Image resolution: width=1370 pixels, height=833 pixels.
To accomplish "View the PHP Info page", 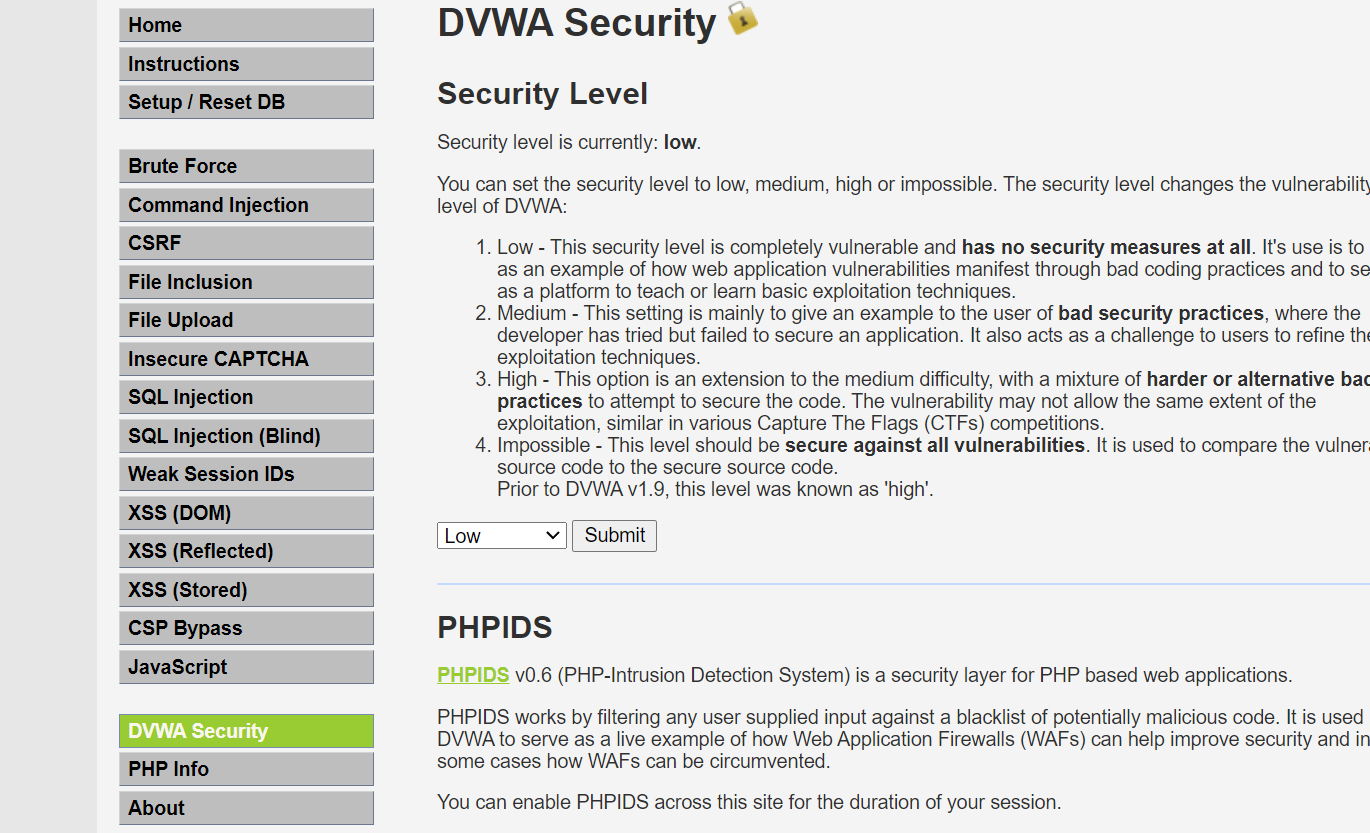I will coord(246,769).
